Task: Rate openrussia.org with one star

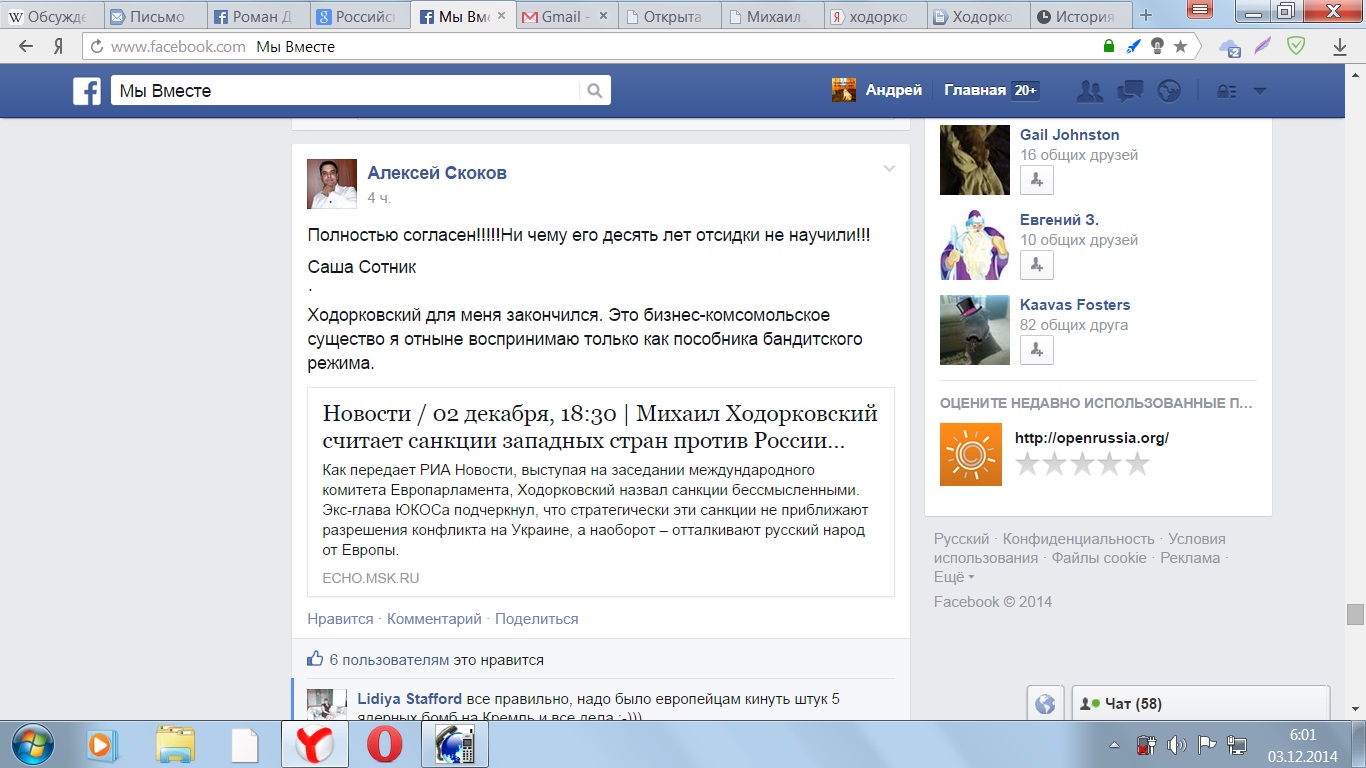Action: click(1028, 464)
